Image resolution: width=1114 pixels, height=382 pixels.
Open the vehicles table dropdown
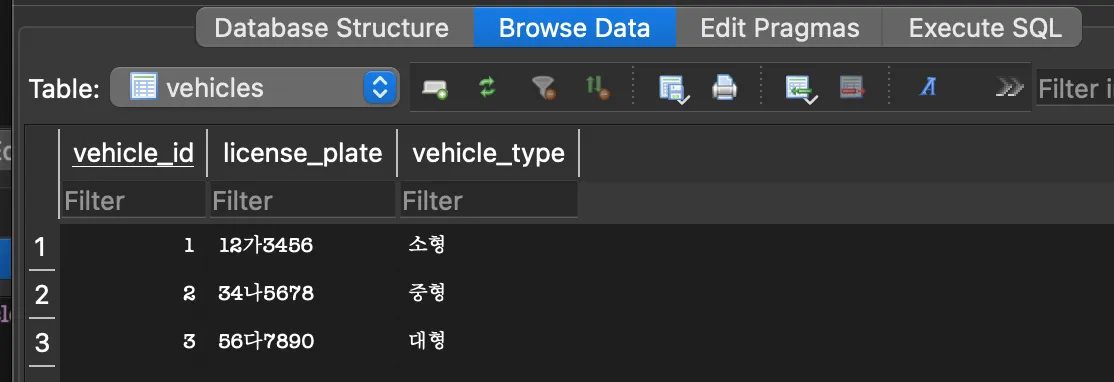[255, 87]
